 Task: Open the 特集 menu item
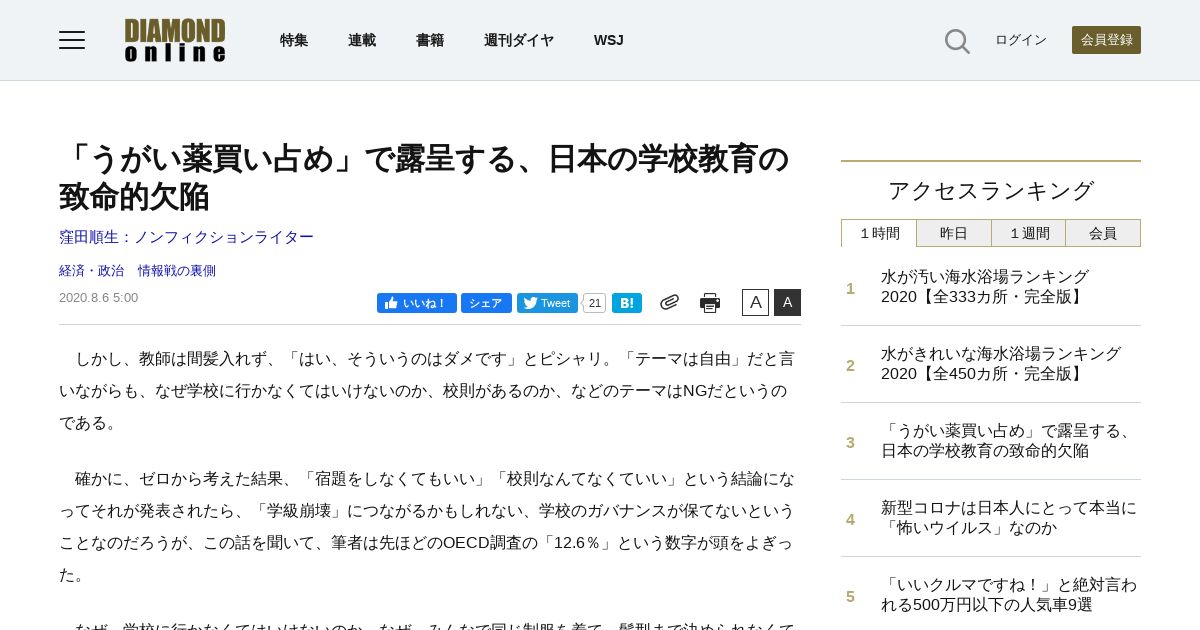tap(294, 40)
